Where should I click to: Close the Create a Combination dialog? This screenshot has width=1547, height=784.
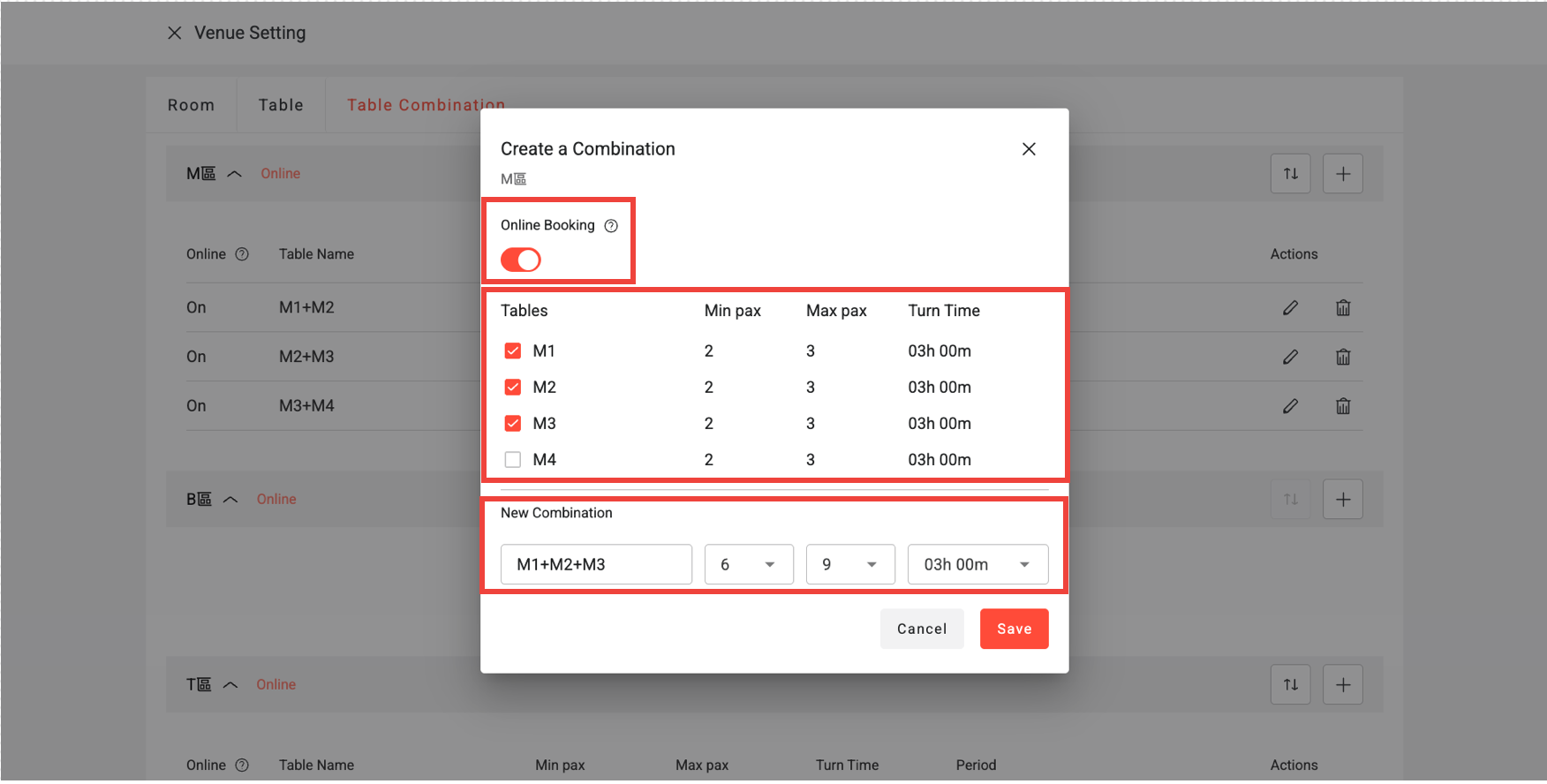tap(1029, 149)
